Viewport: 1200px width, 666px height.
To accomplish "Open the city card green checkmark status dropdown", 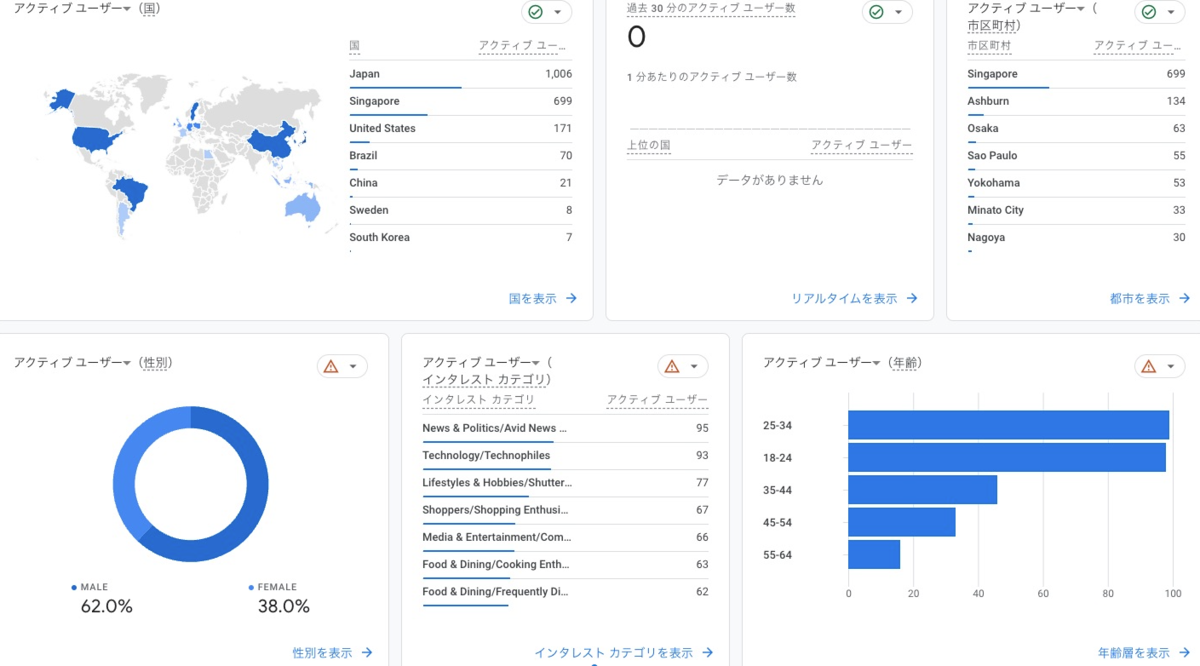I will [1160, 12].
